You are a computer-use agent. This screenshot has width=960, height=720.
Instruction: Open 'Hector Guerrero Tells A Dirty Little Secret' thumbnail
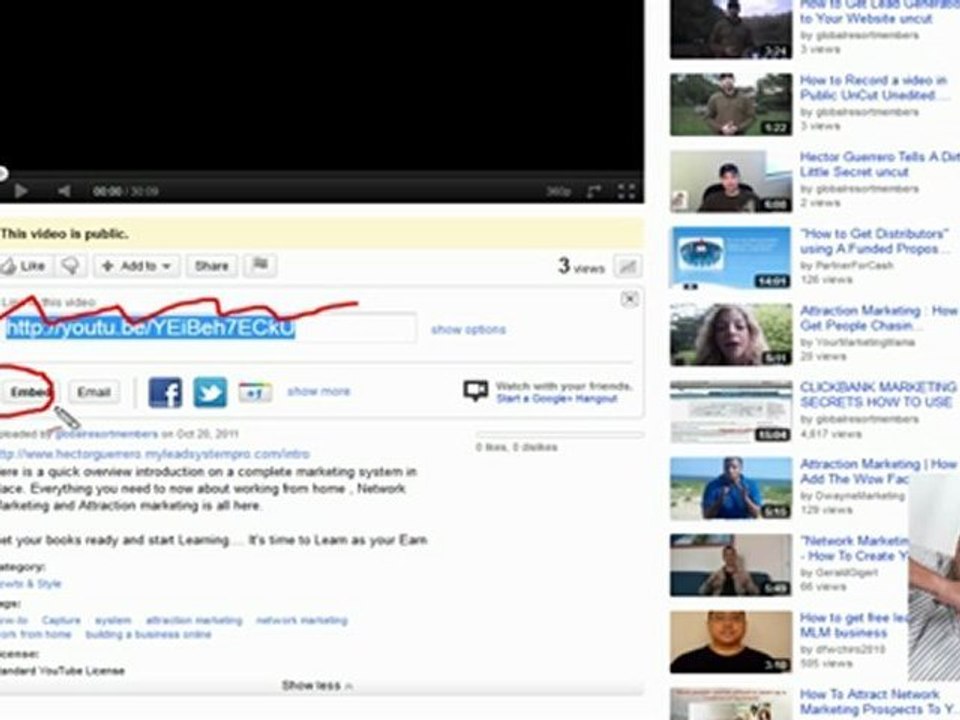[731, 182]
